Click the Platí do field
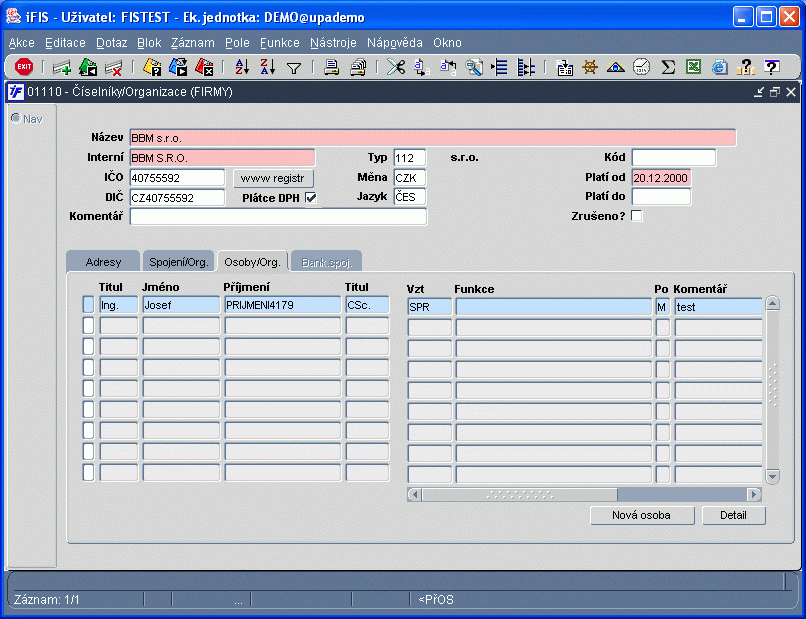The image size is (806, 619). pyautogui.click(x=661, y=196)
